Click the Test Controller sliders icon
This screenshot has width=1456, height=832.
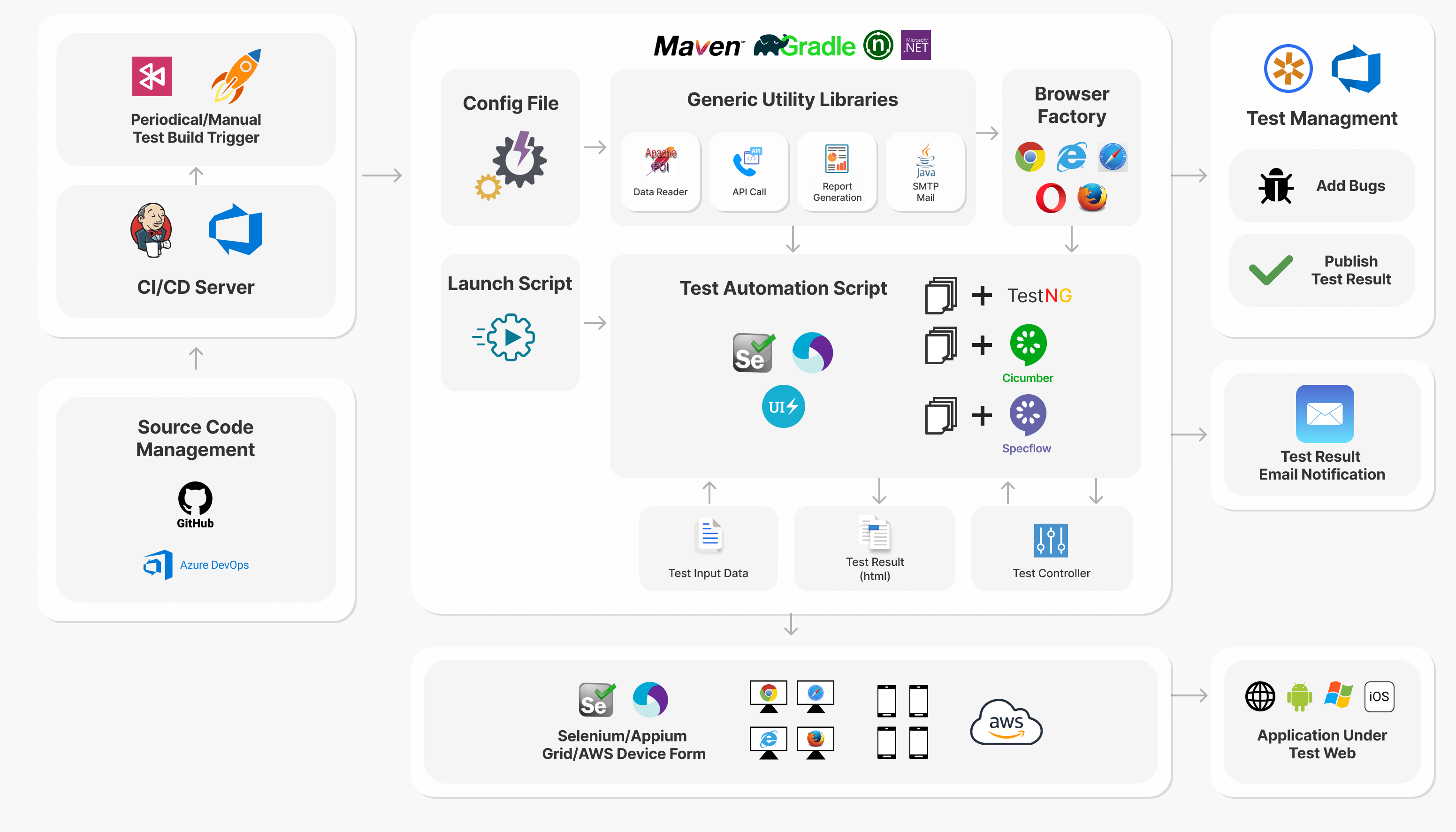point(1051,540)
